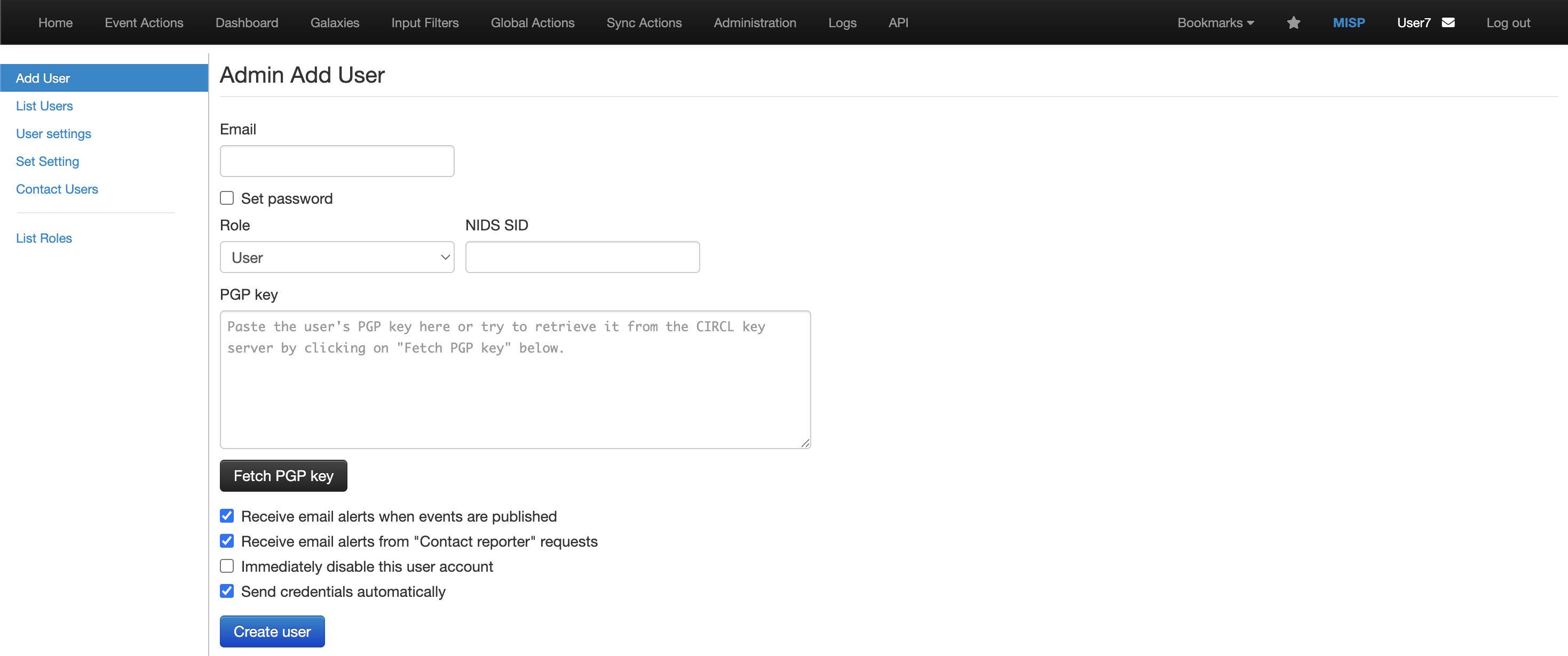Go to List Users in sidebar
The height and width of the screenshot is (656, 1568).
click(x=44, y=106)
